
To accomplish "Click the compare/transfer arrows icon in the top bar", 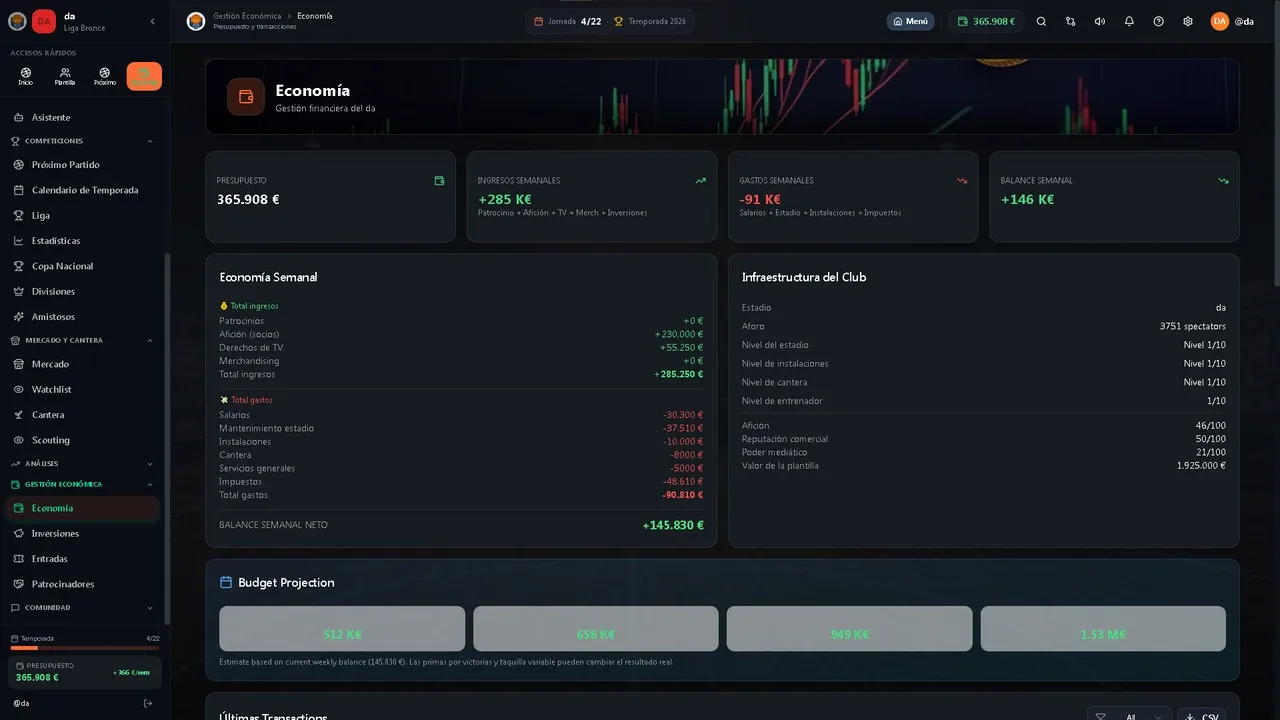I will (1071, 21).
